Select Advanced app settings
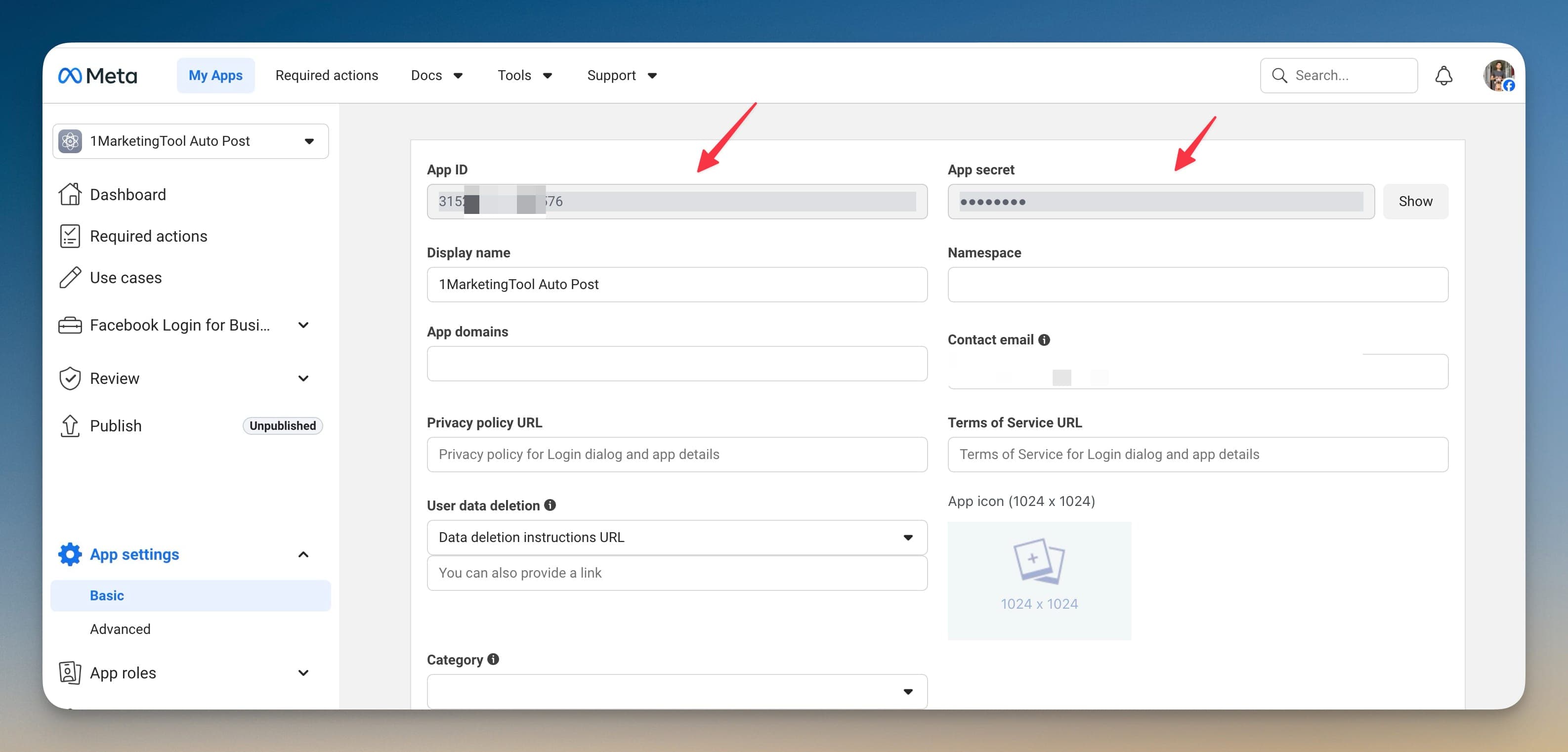 point(121,629)
